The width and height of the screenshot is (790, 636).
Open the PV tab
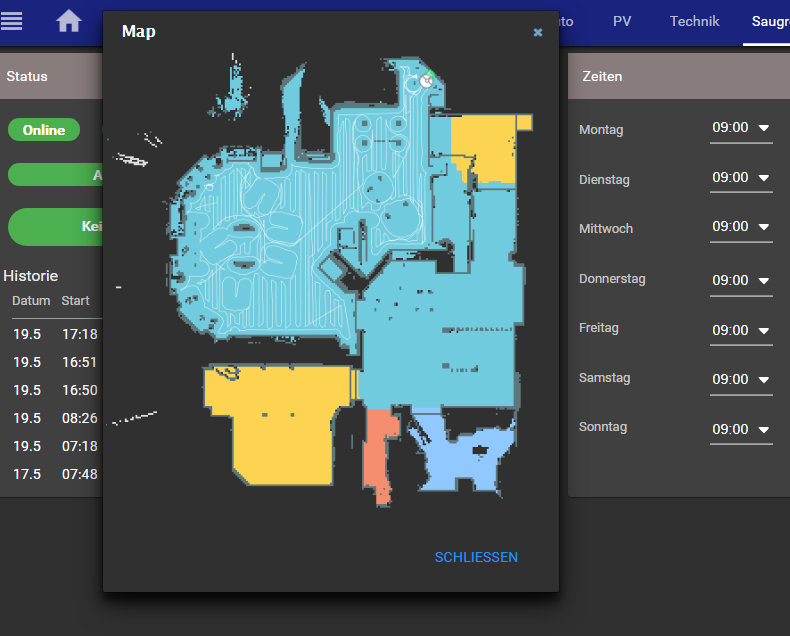click(x=622, y=21)
